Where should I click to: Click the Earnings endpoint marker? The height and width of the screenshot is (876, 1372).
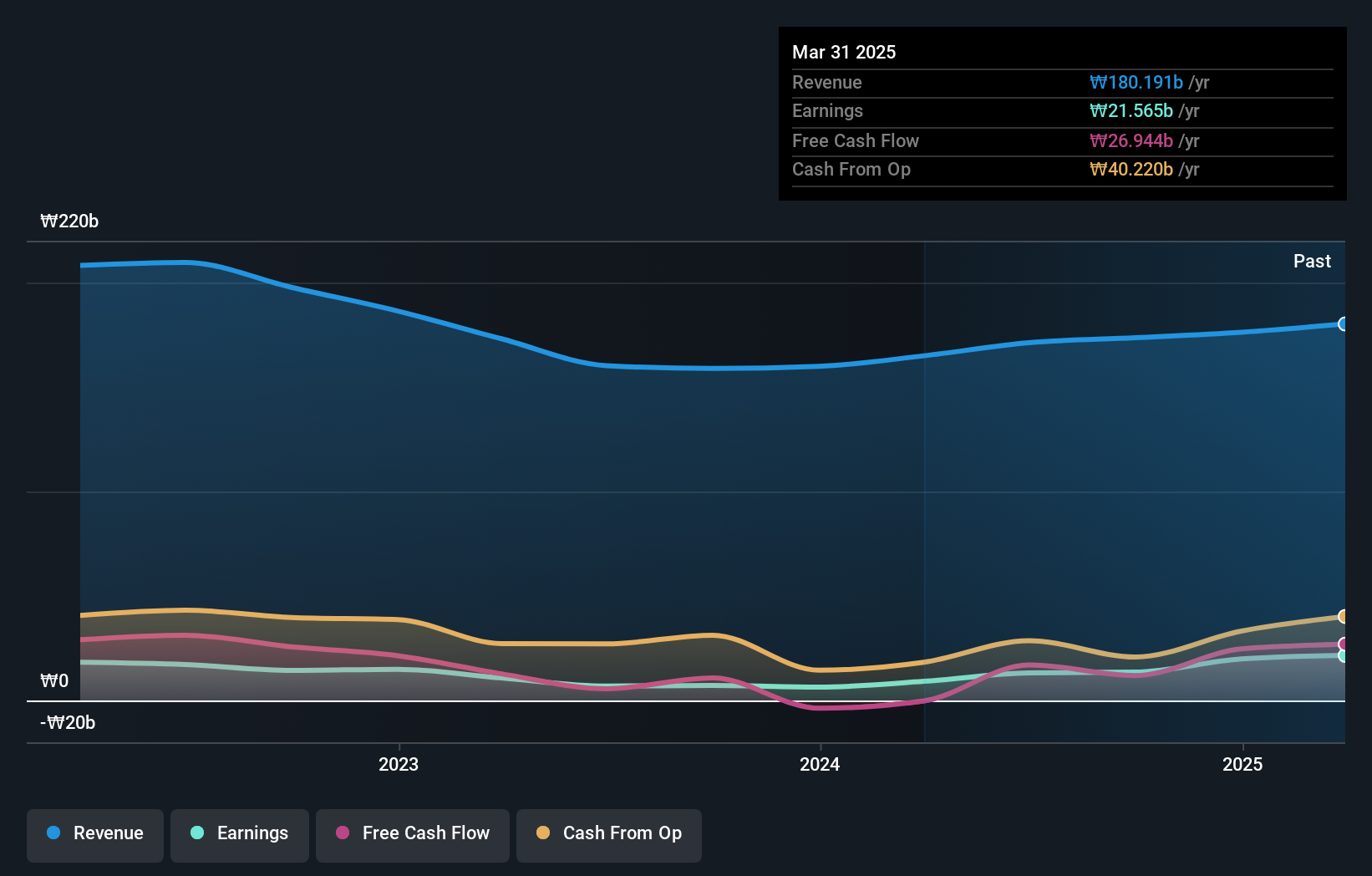1343,656
